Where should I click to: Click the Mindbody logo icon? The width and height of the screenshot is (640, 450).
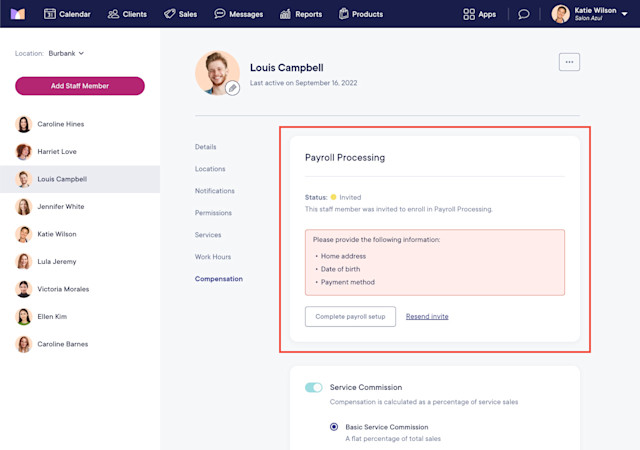[18, 14]
